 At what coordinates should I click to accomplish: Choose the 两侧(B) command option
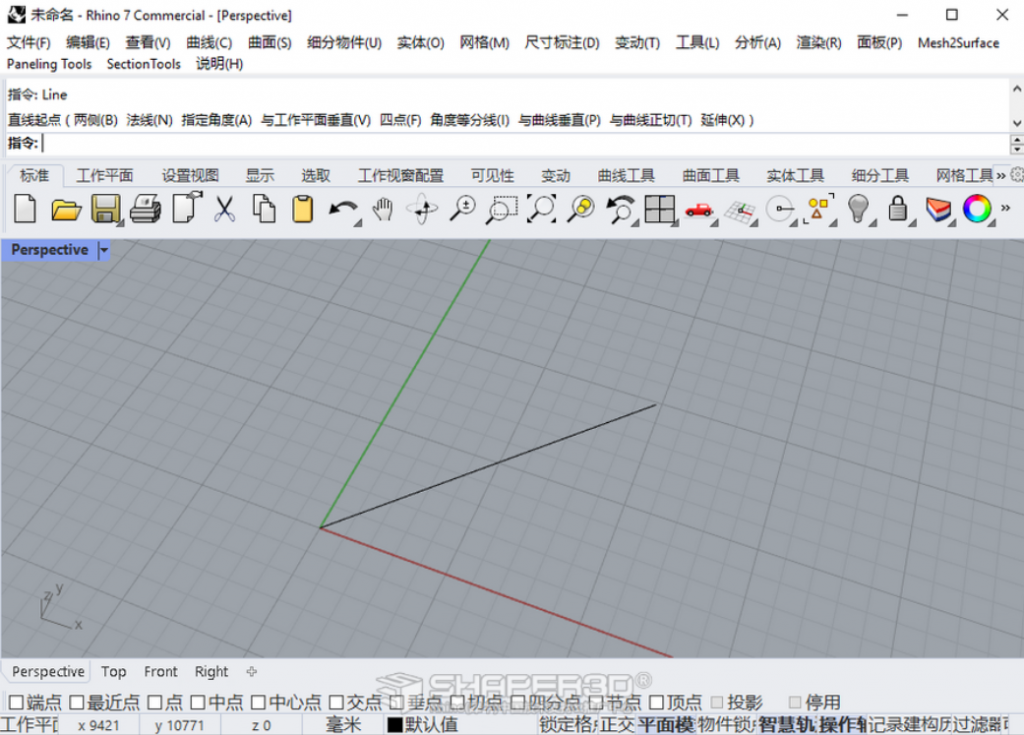pos(95,120)
